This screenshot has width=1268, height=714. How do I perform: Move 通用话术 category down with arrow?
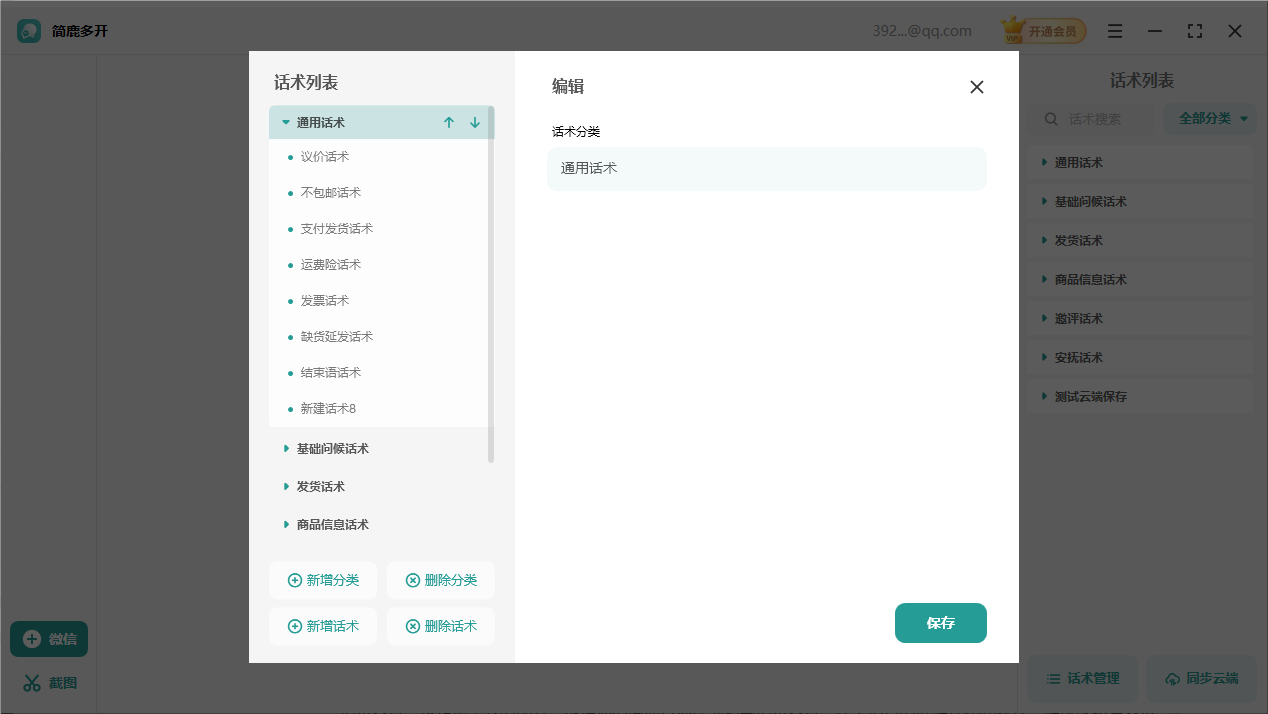coord(475,122)
